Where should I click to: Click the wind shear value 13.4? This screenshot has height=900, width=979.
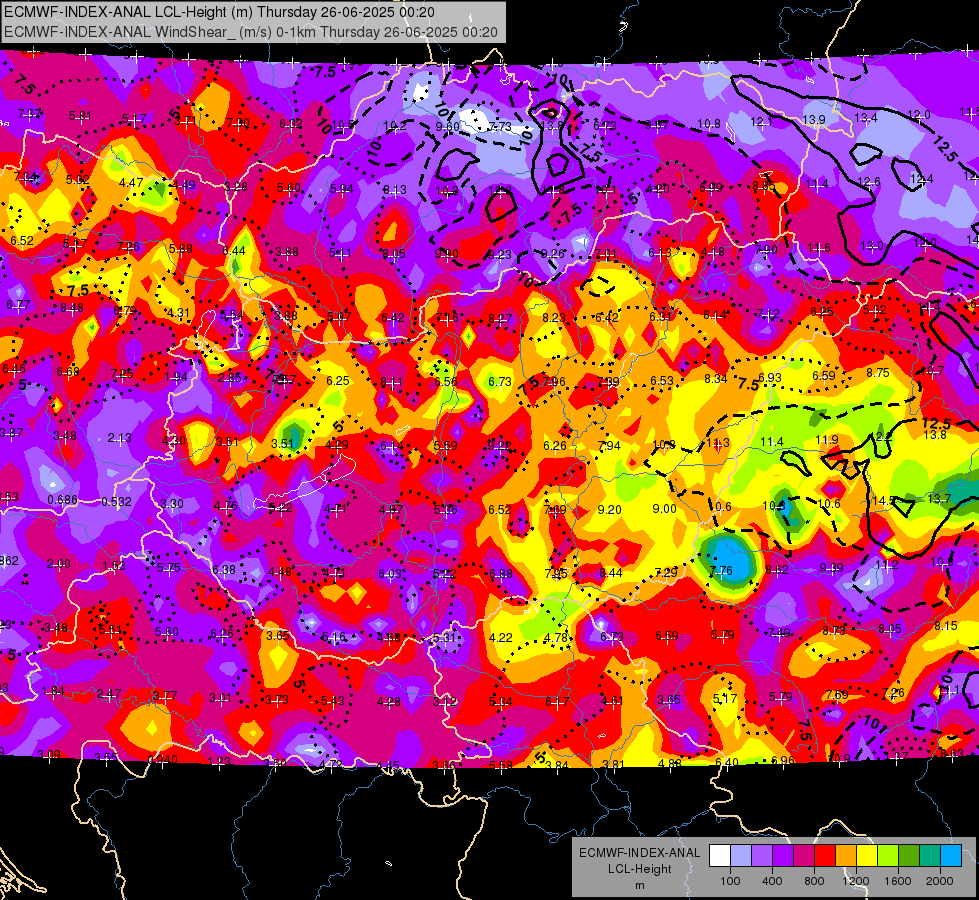click(x=865, y=117)
